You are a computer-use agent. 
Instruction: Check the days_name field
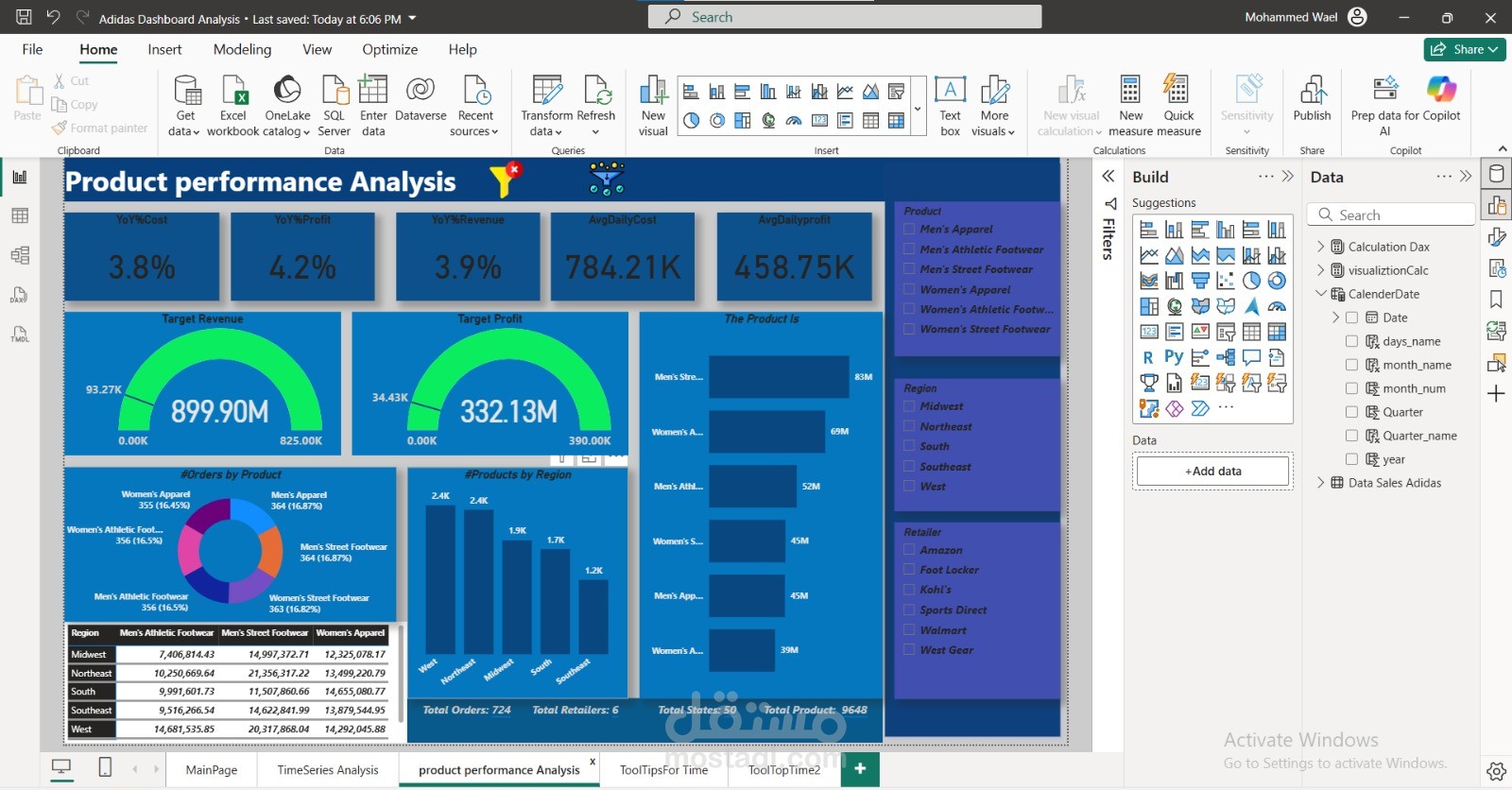coord(1351,341)
